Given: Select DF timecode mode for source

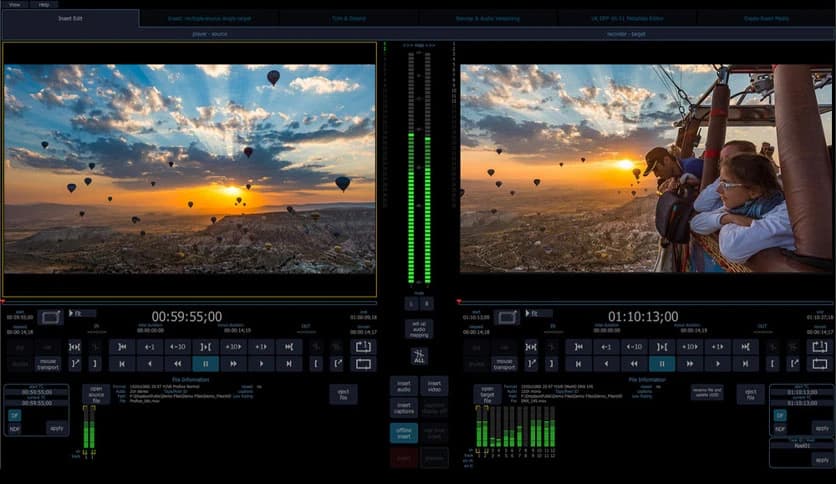Looking at the screenshot, I should (14, 415).
